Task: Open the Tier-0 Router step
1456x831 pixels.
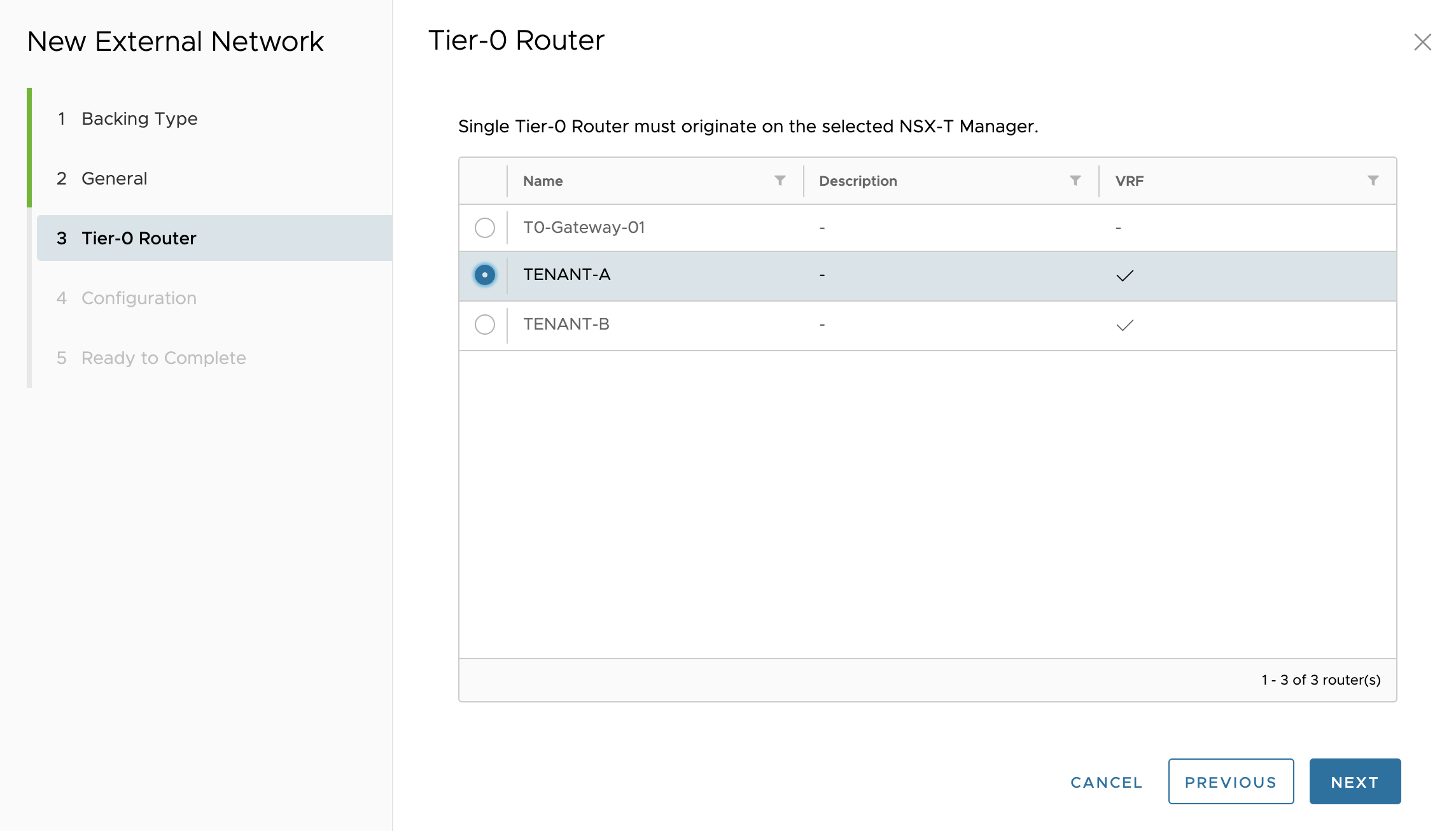Action: (x=139, y=238)
